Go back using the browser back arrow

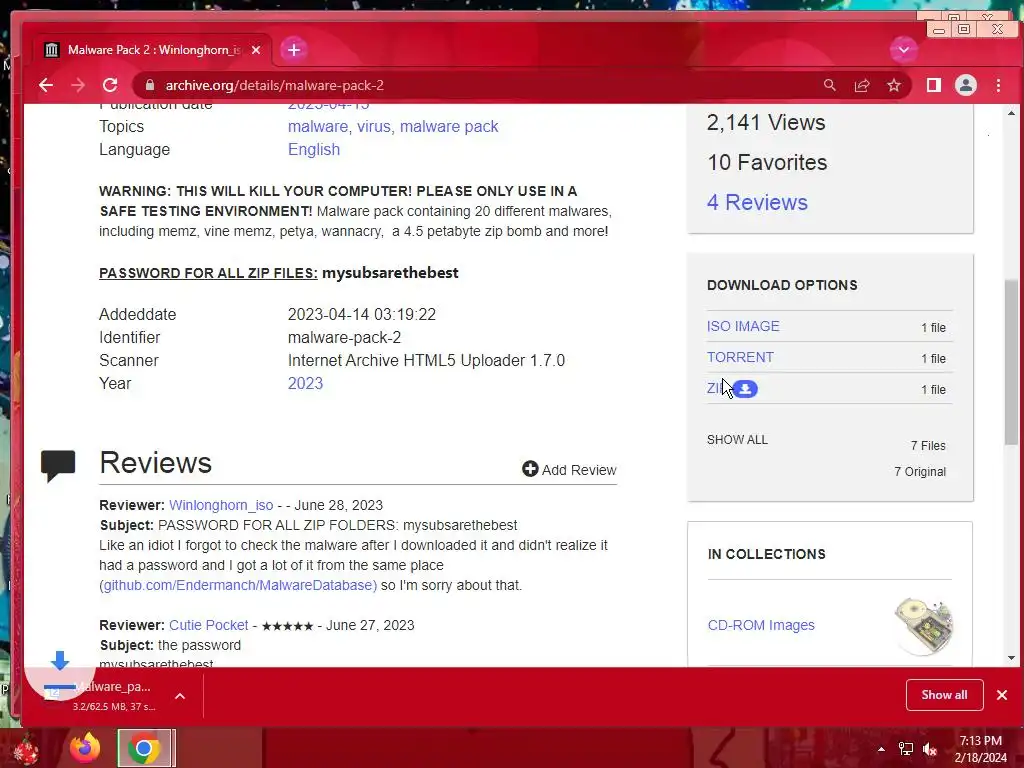coord(46,86)
